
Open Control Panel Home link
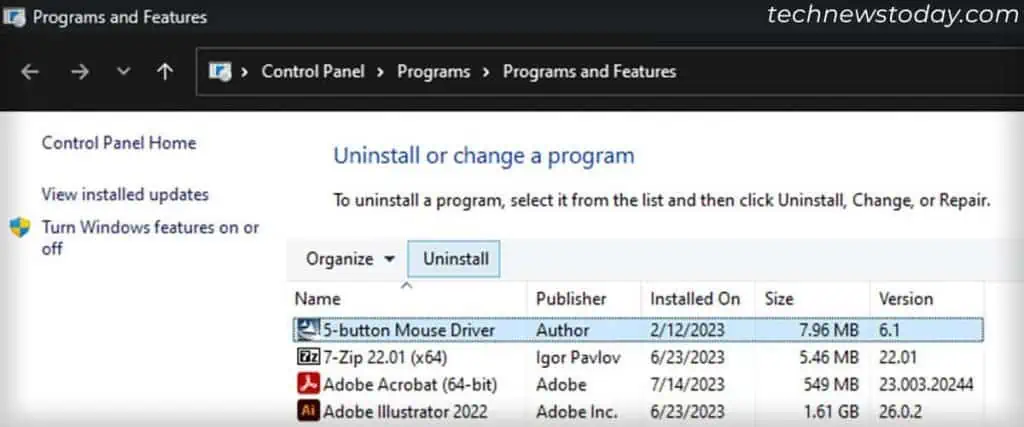coord(119,142)
